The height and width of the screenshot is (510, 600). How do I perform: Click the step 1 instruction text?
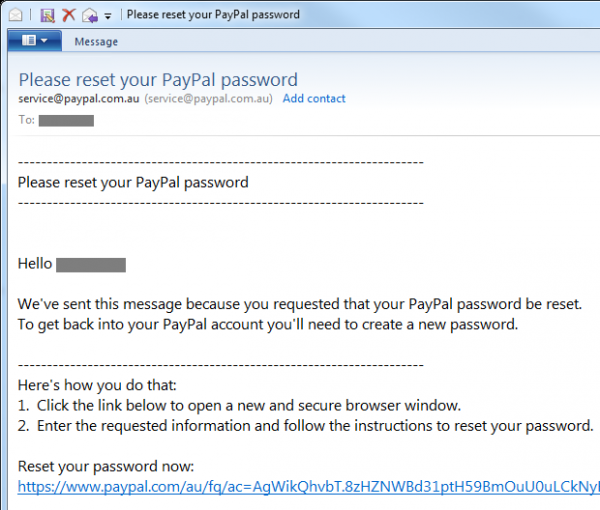tap(239, 405)
